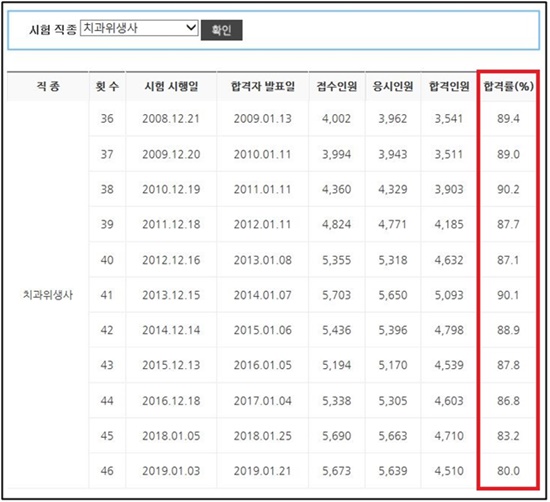The height and width of the screenshot is (502, 550).
Task: Click the 80.0 pass rate cell
Action: (x=508, y=471)
